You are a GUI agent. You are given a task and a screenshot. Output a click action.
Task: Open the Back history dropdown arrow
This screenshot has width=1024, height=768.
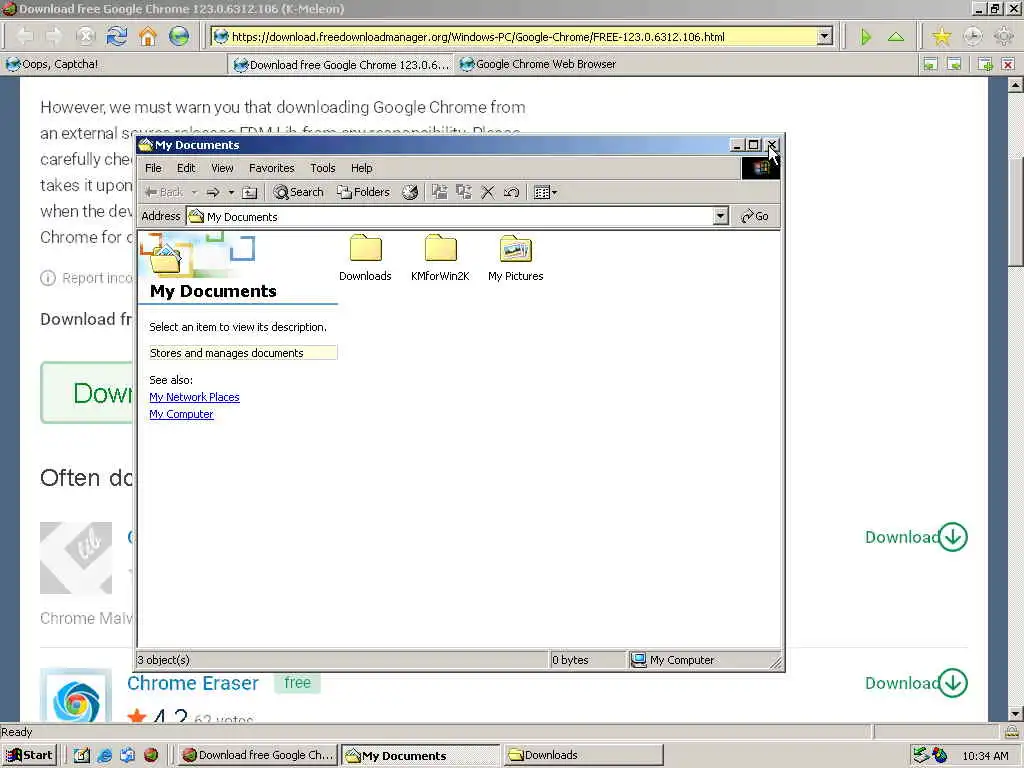(194, 192)
